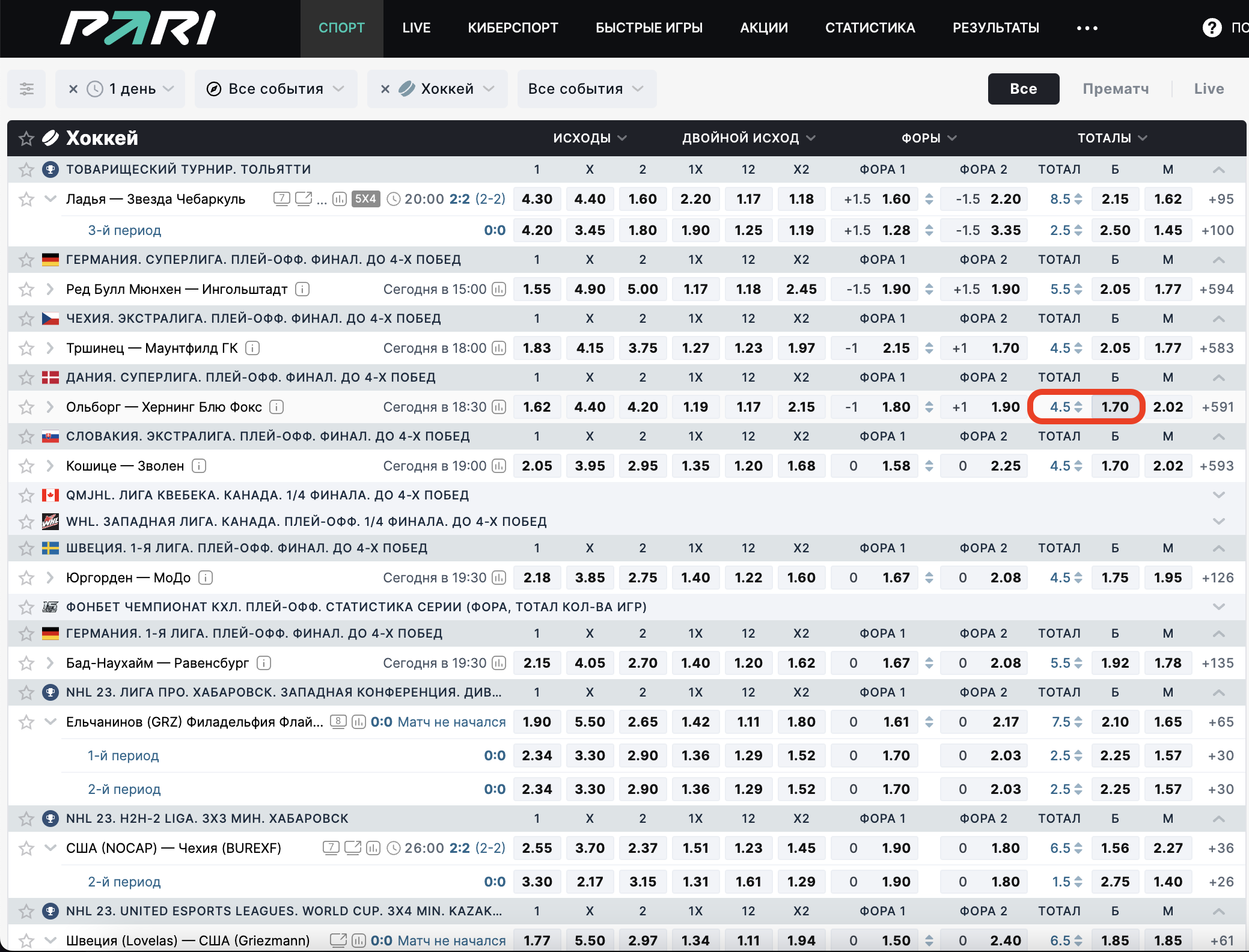Favorite the Ольборг — Хернинг Блю Фокс match
1249x952 pixels.
point(26,407)
